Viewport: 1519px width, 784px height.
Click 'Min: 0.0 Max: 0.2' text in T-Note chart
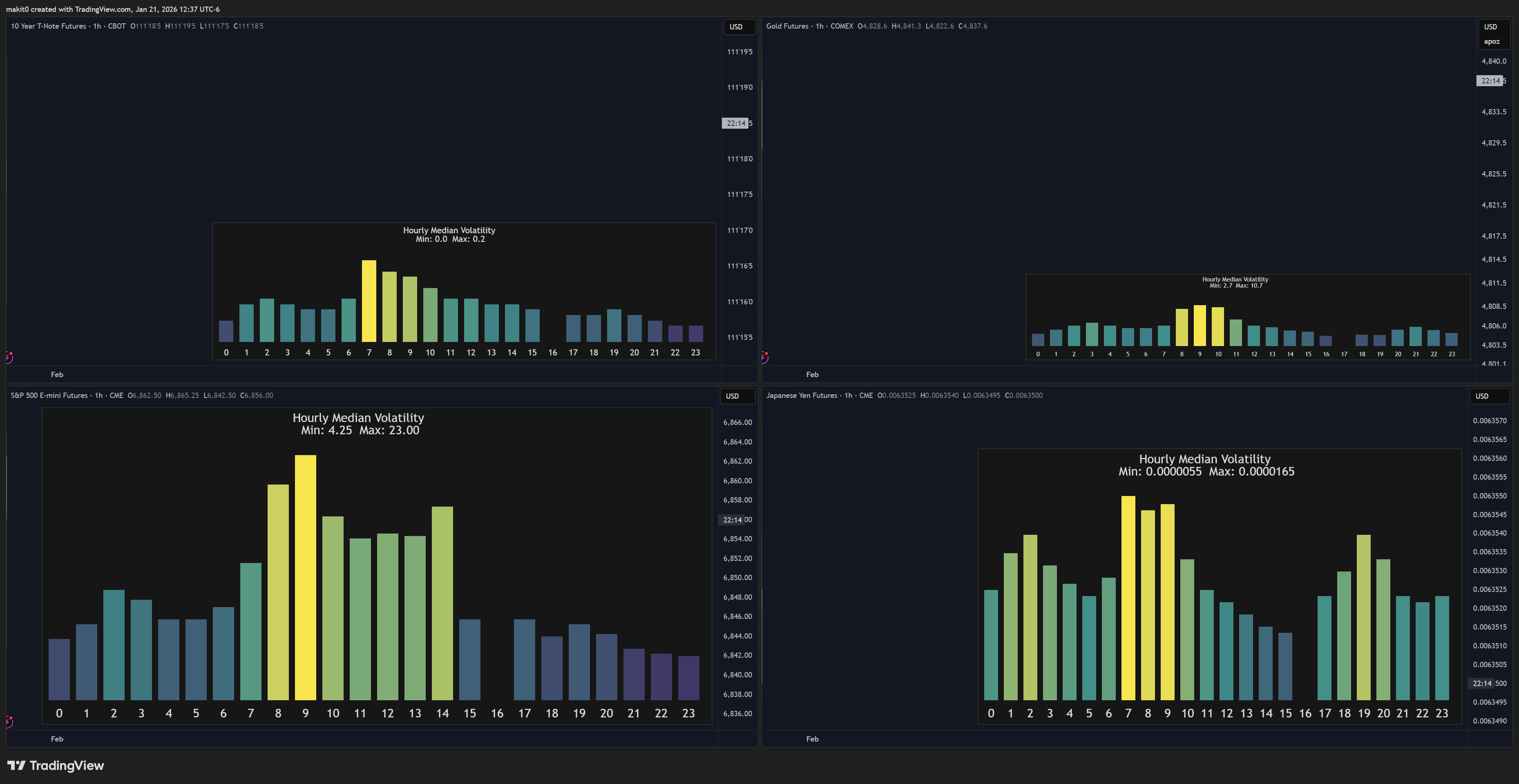point(450,239)
